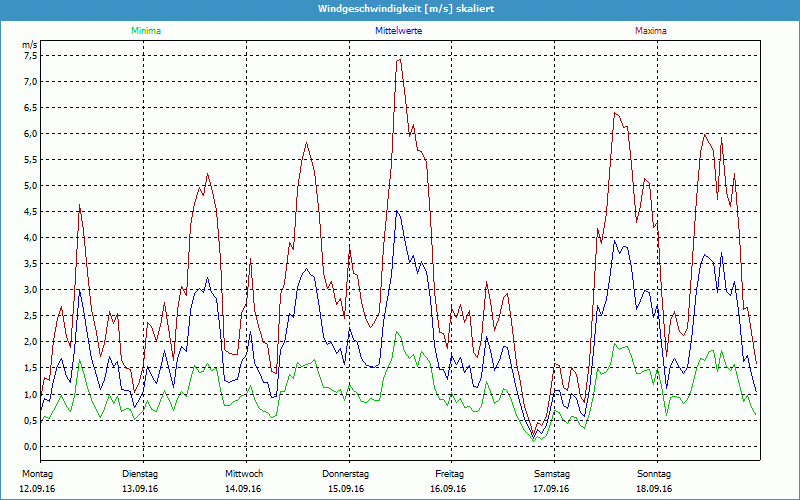Click the Mittelwerte legend label
The image size is (800, 500).
398,31
